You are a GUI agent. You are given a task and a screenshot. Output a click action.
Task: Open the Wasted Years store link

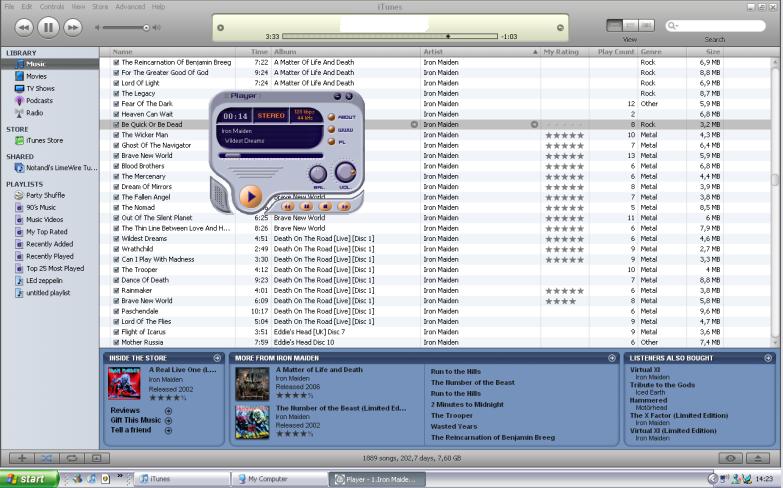[454, 427]
